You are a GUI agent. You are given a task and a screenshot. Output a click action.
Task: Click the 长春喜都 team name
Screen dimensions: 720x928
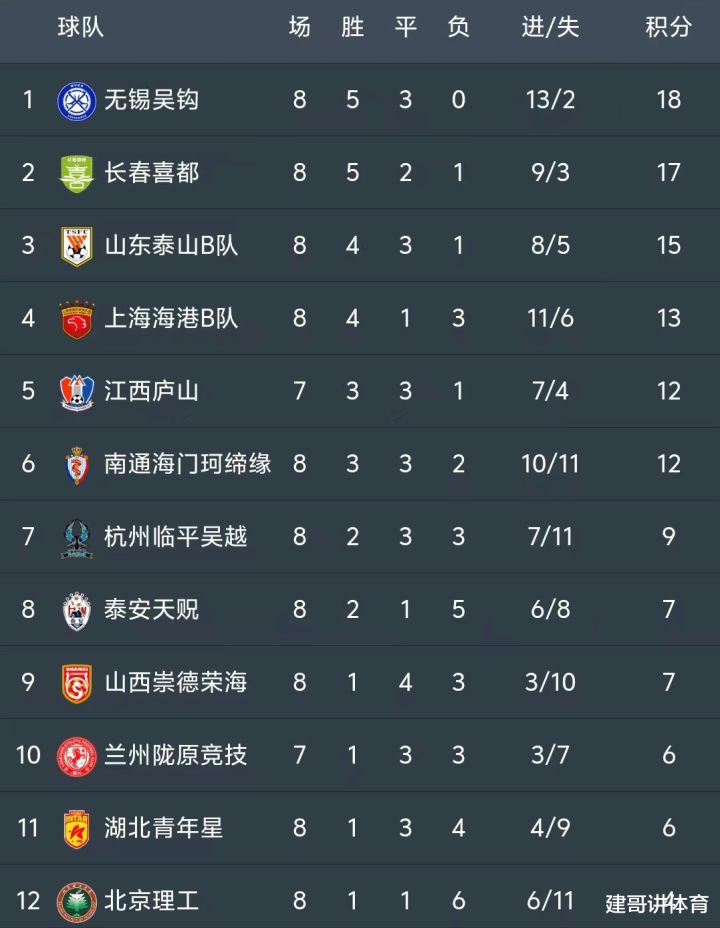[x=151, y=172]
